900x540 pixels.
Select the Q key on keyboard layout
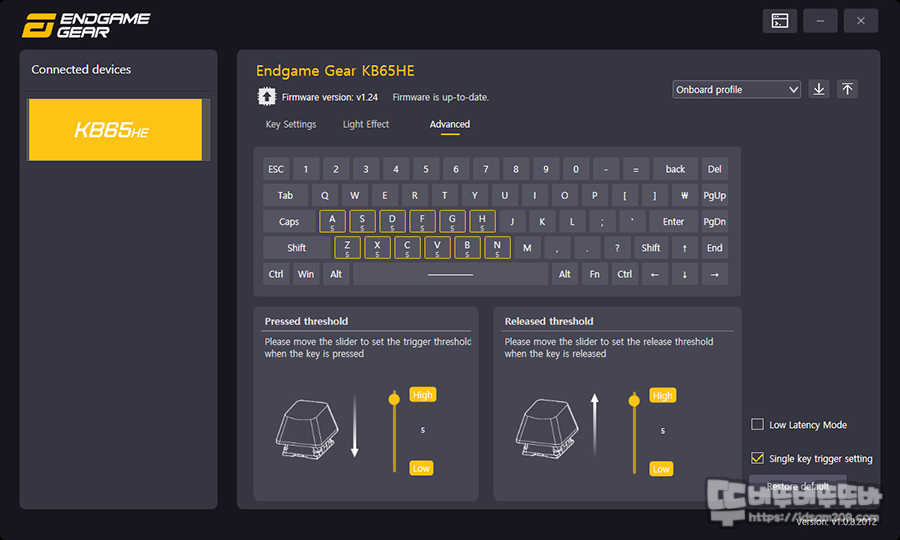click(x=325, y=195)
